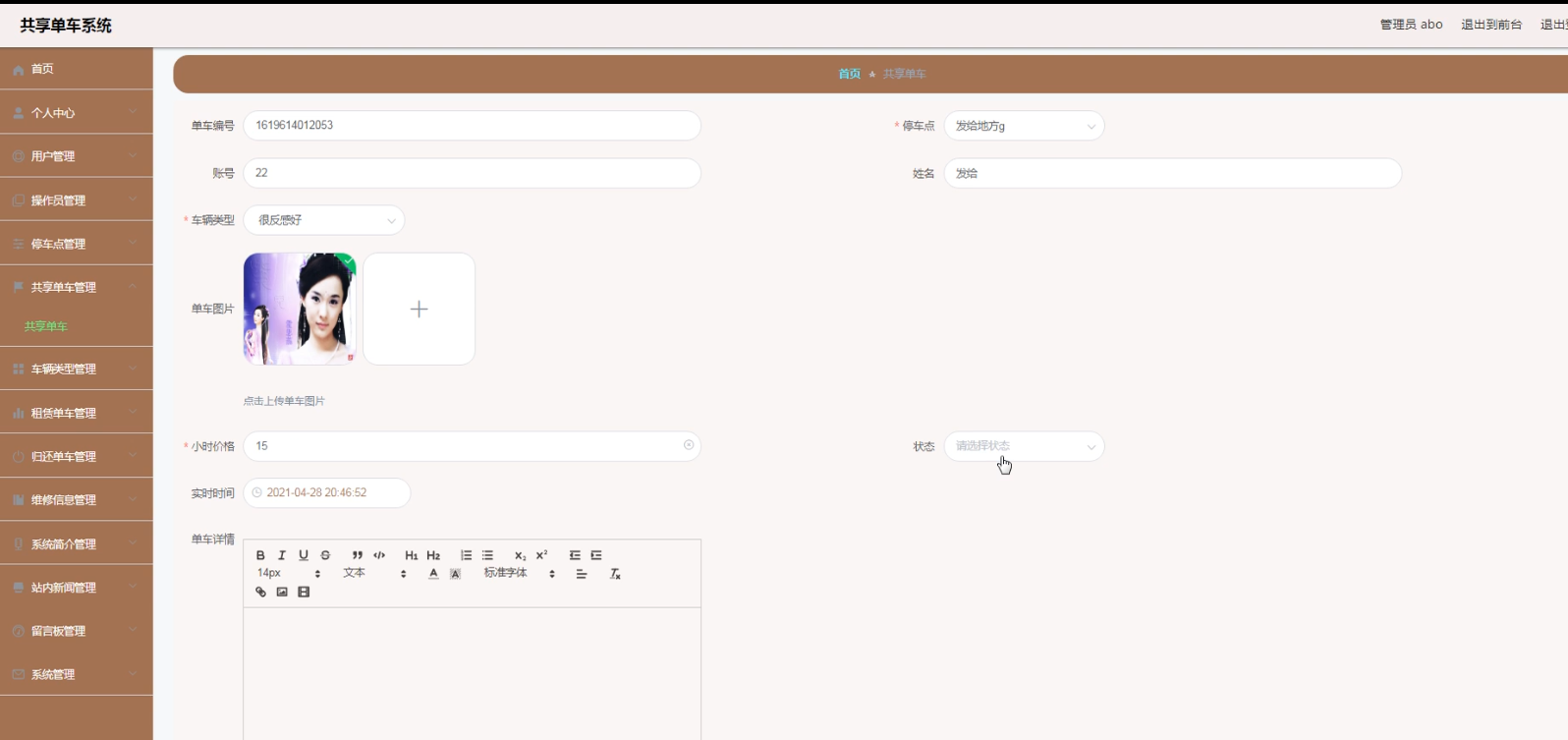
Task: Expand 系统简介管理 sidebar menu
Action: pos(77,543)
